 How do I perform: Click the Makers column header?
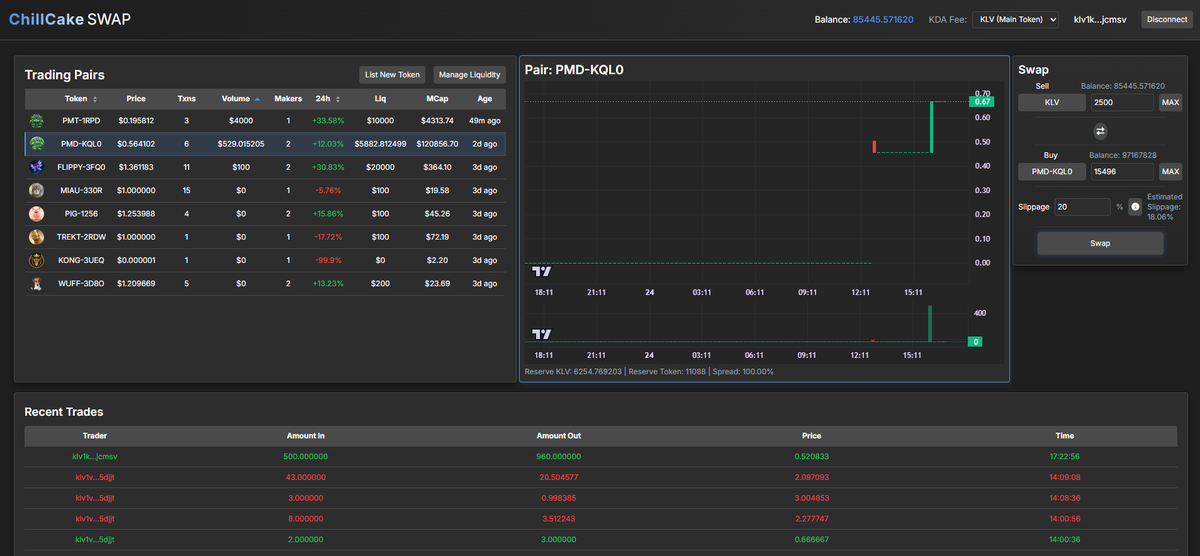point(288,99)
